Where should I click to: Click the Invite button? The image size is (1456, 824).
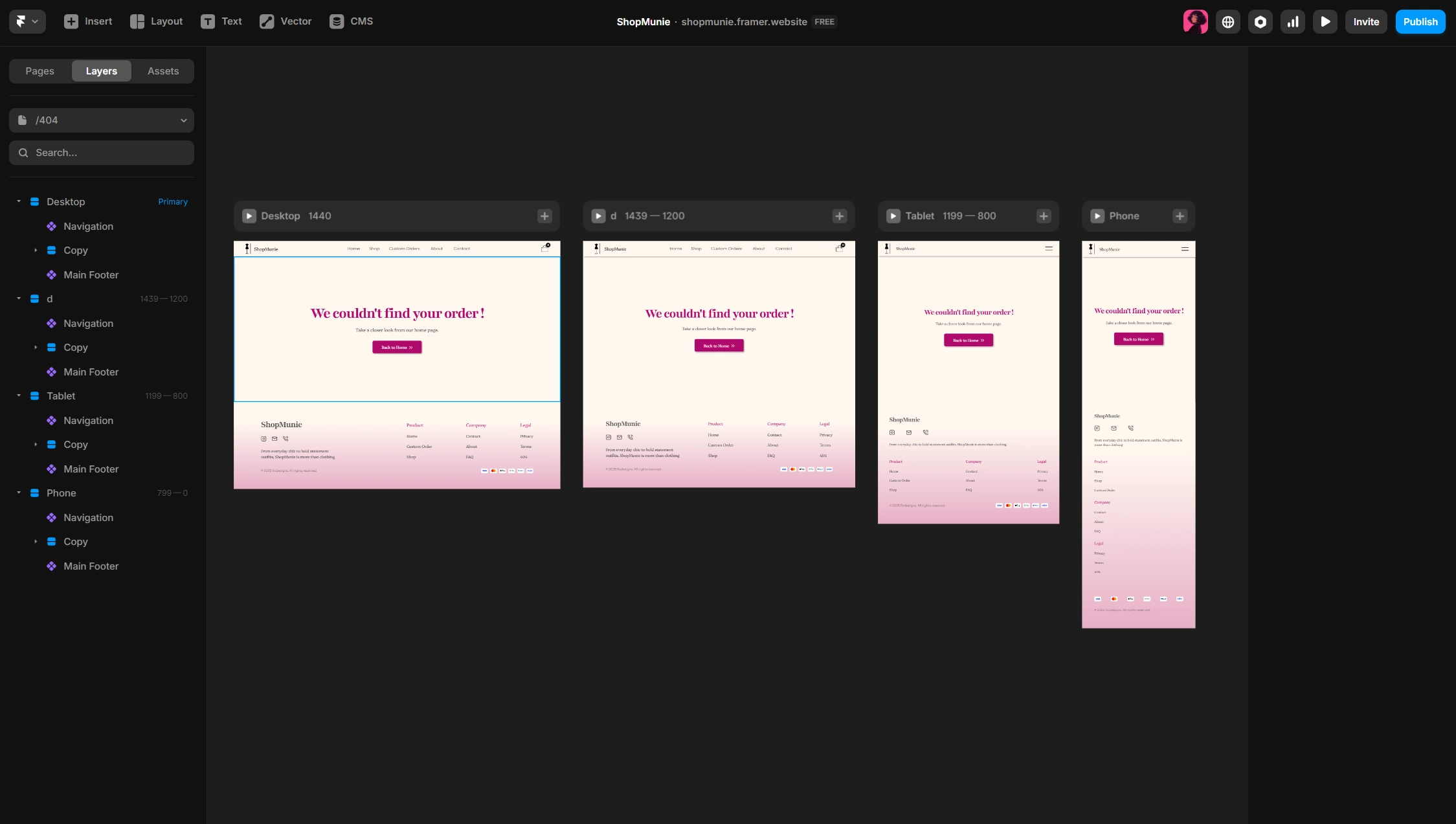click(x=1366, y=21)
